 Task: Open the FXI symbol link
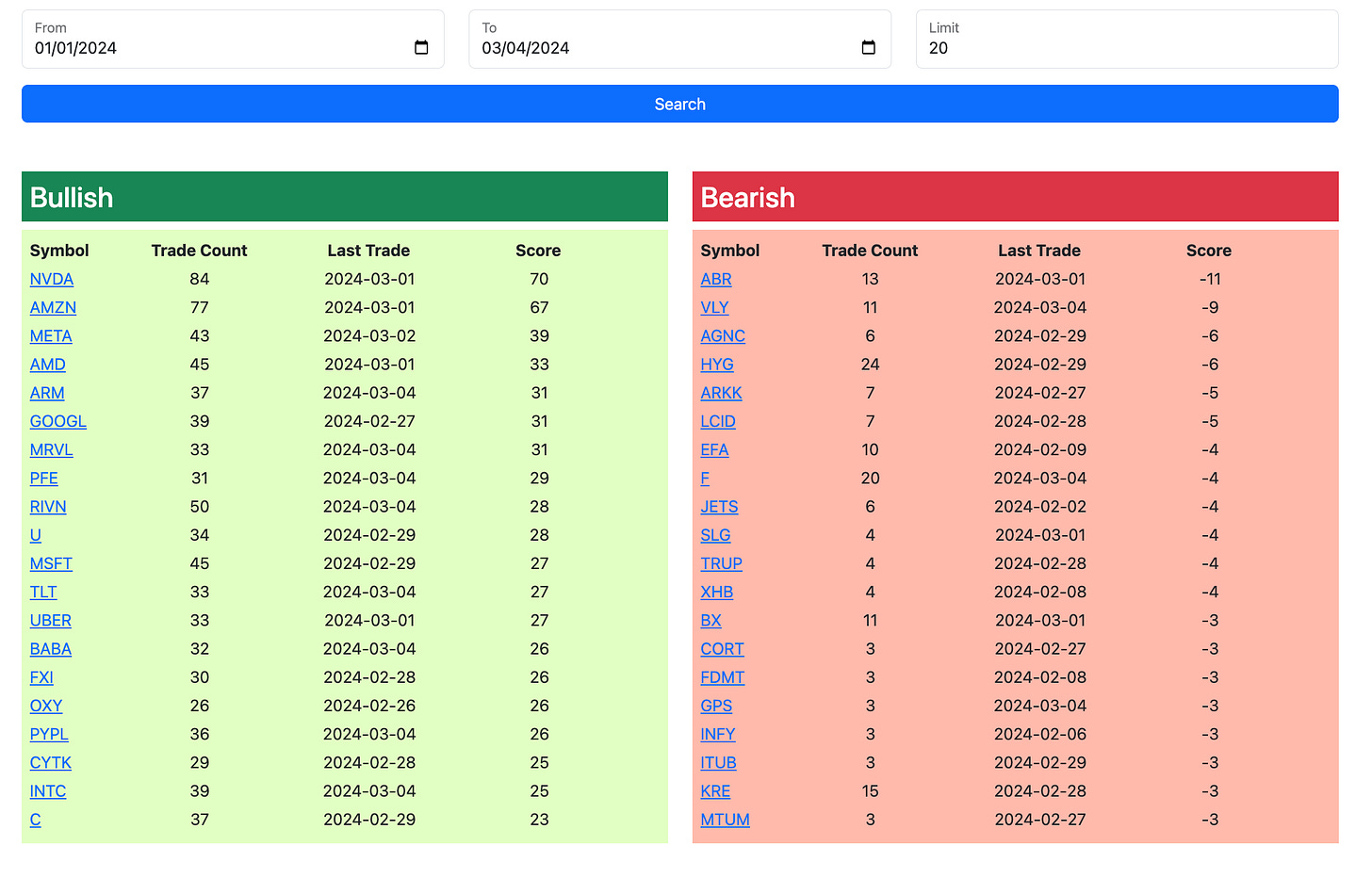pyautogui.click(x=41, y=677)
